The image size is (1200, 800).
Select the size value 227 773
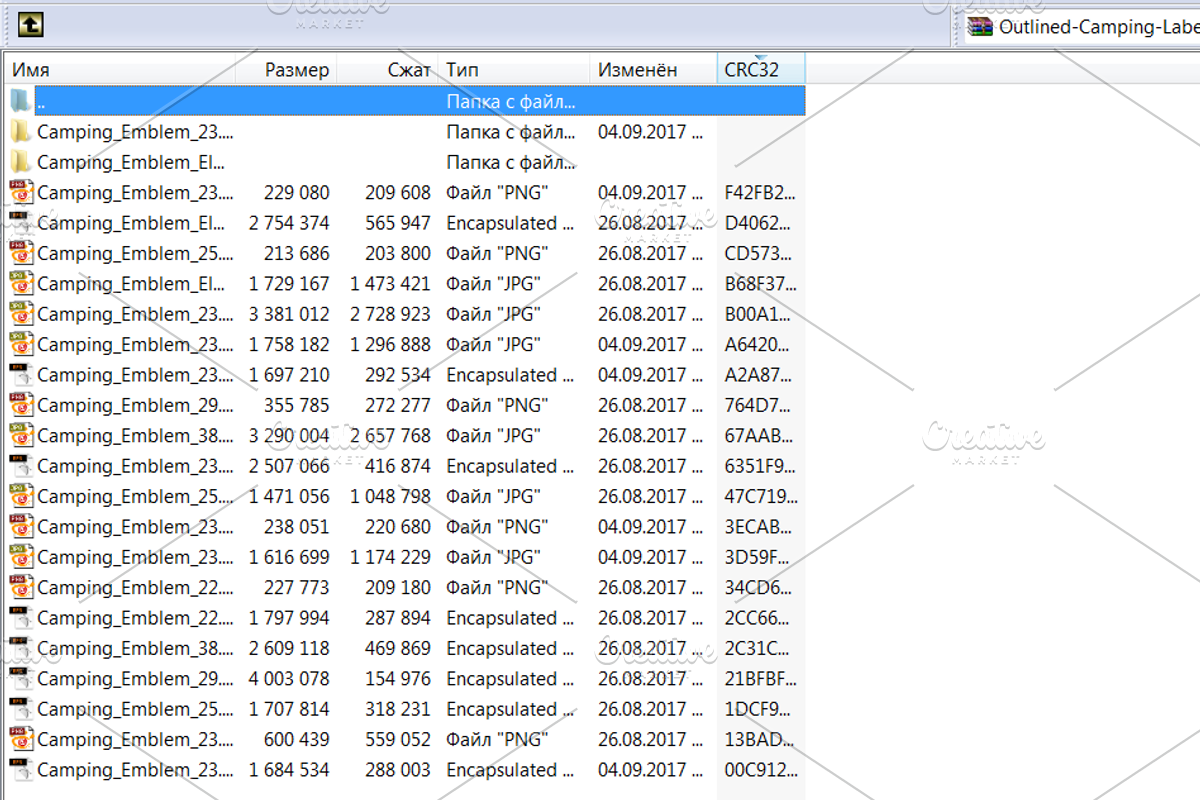[x=296, y=587]
